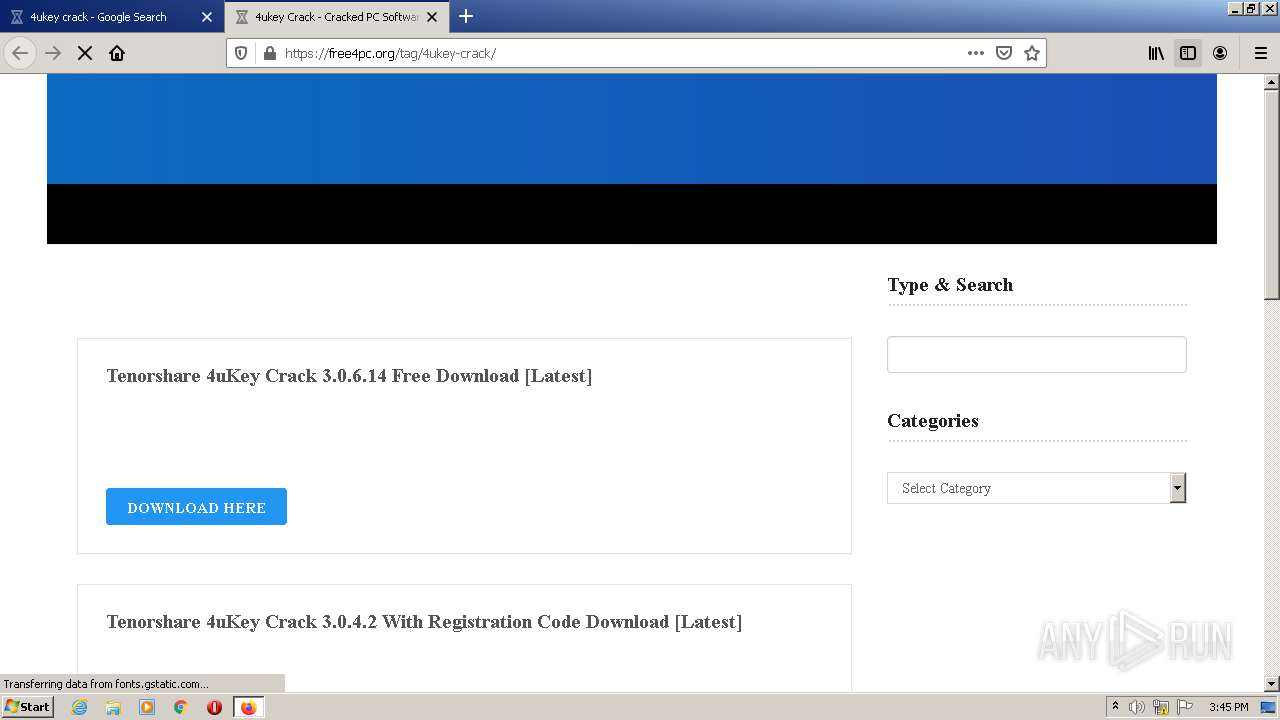Click the 3:45 PM clock

(1228, 707)
